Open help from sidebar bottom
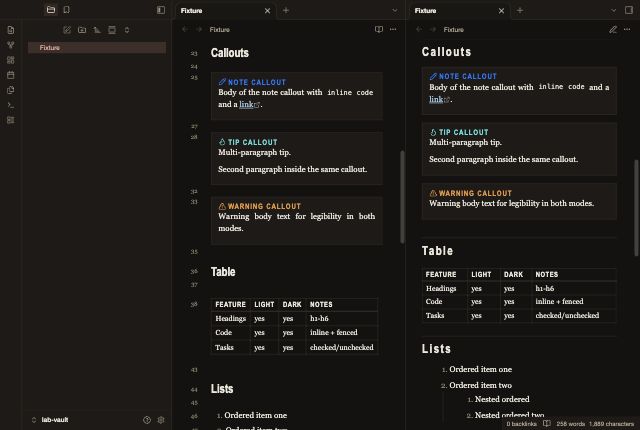The width and height of the screenshot is (640, 430). tap(147, 420)
